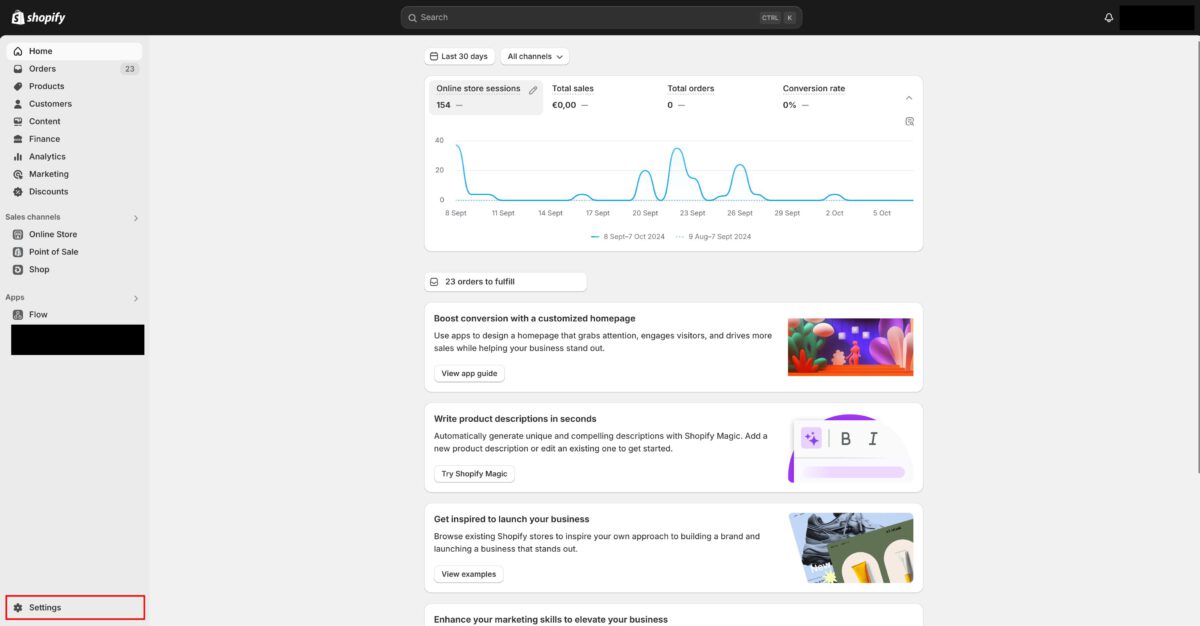Collapse the metrics chart card
Image resolution: width=1200 pixels, height=626 pixels.
pyautogui.click(x=909, y=98)
